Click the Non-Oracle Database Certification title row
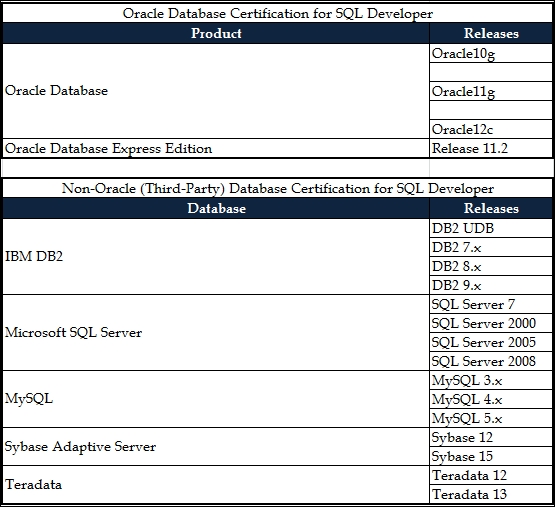Image resolution: width=555 pixels, height=507 pixels. tap(278, 188)
